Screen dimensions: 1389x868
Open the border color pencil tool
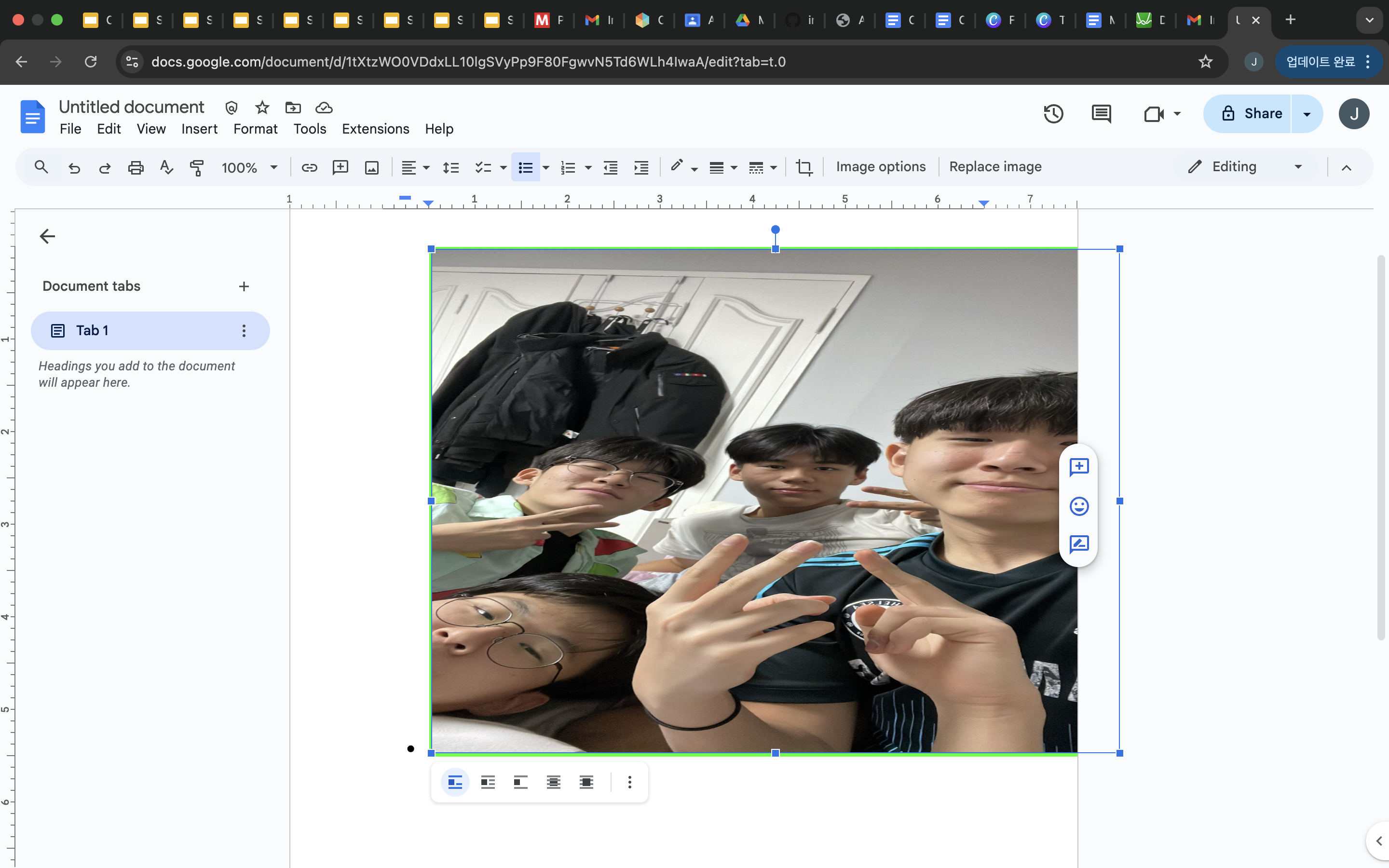[677, 166]
